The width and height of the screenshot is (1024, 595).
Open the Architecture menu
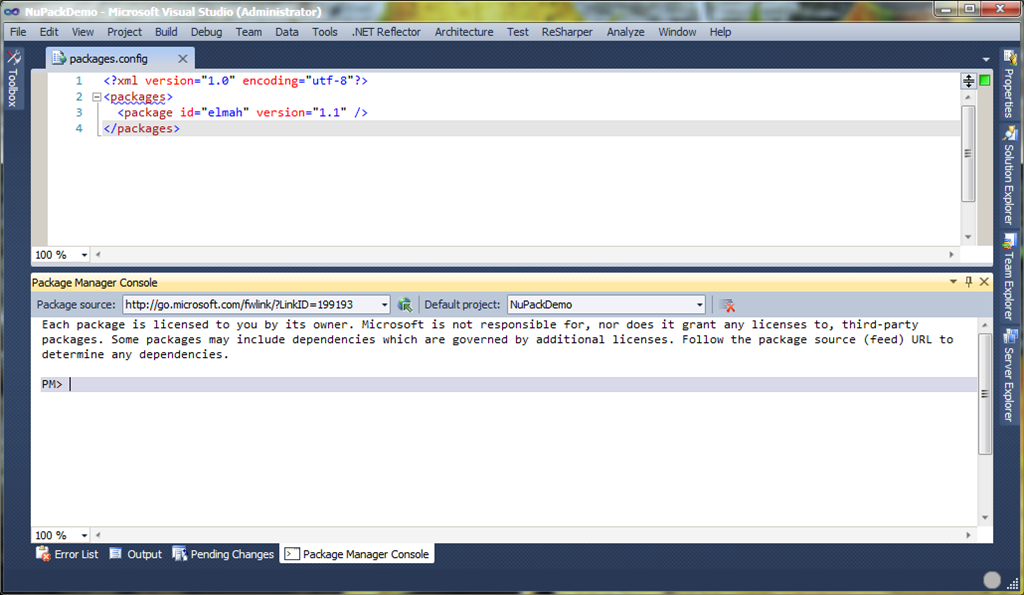click(x=464, y=32)
